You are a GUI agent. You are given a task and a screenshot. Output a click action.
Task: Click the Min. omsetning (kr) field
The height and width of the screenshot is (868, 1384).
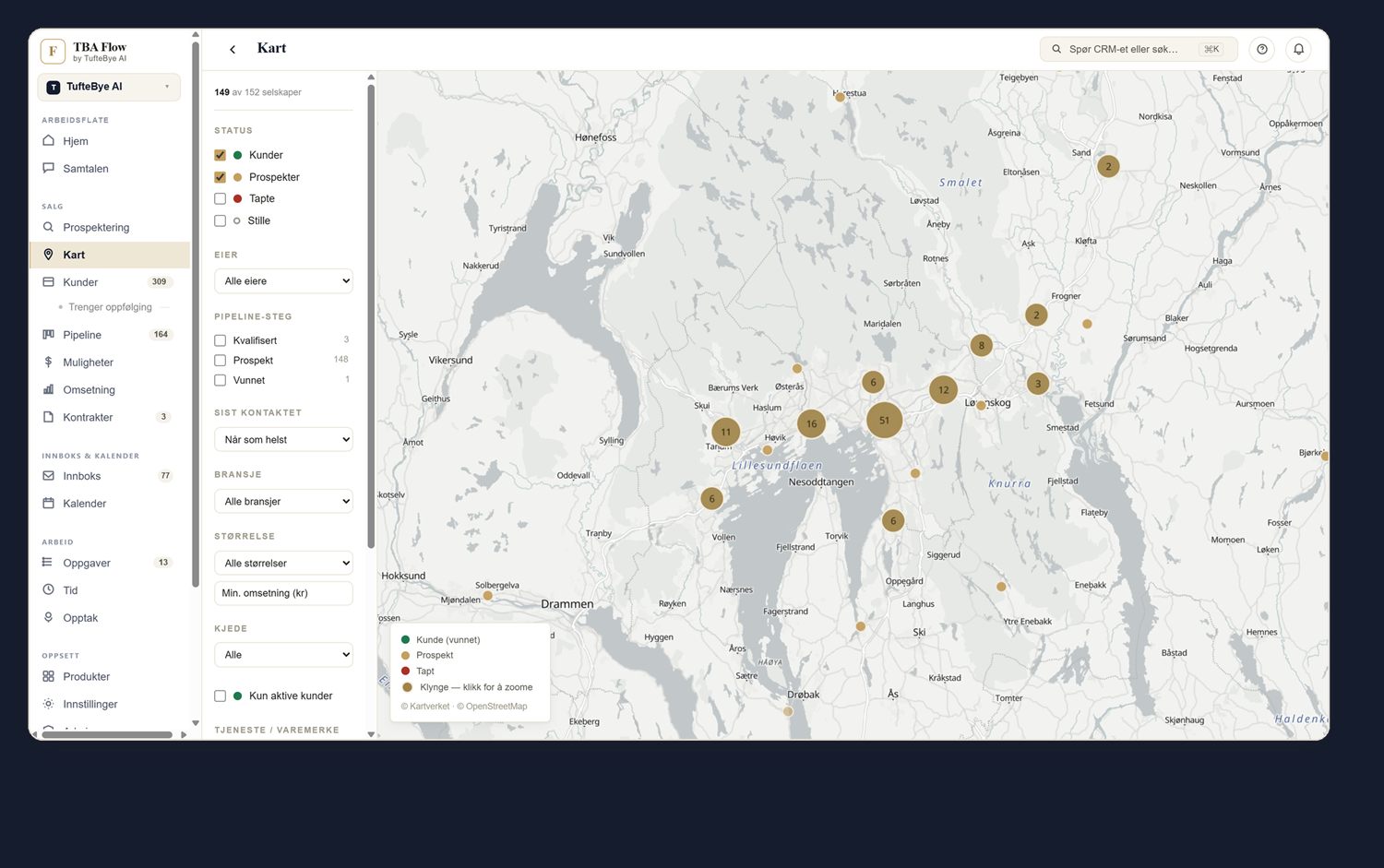pyautogui.click(x=283, y=593)
